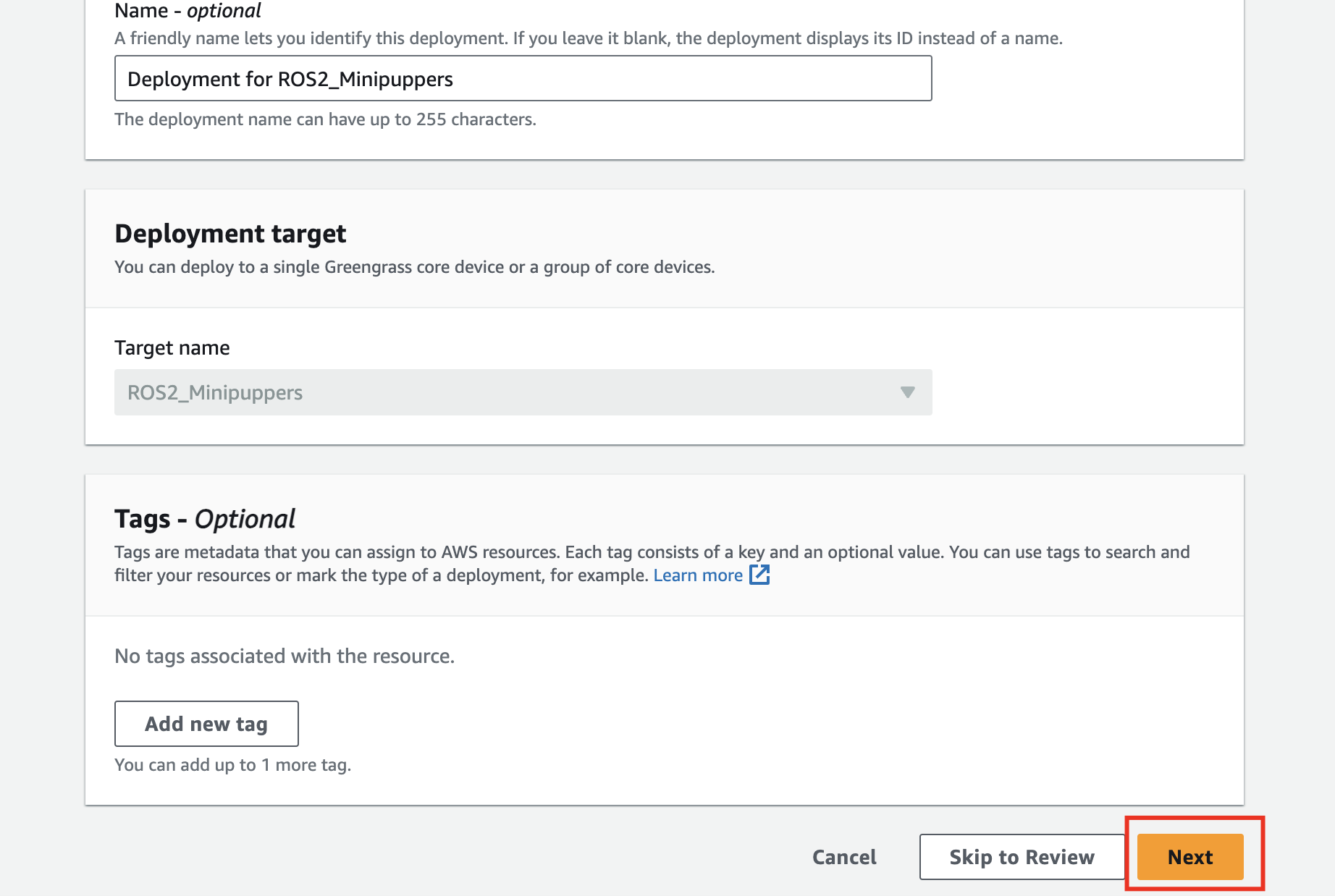
Task: Click Add new tag
Action: point(206,723)
